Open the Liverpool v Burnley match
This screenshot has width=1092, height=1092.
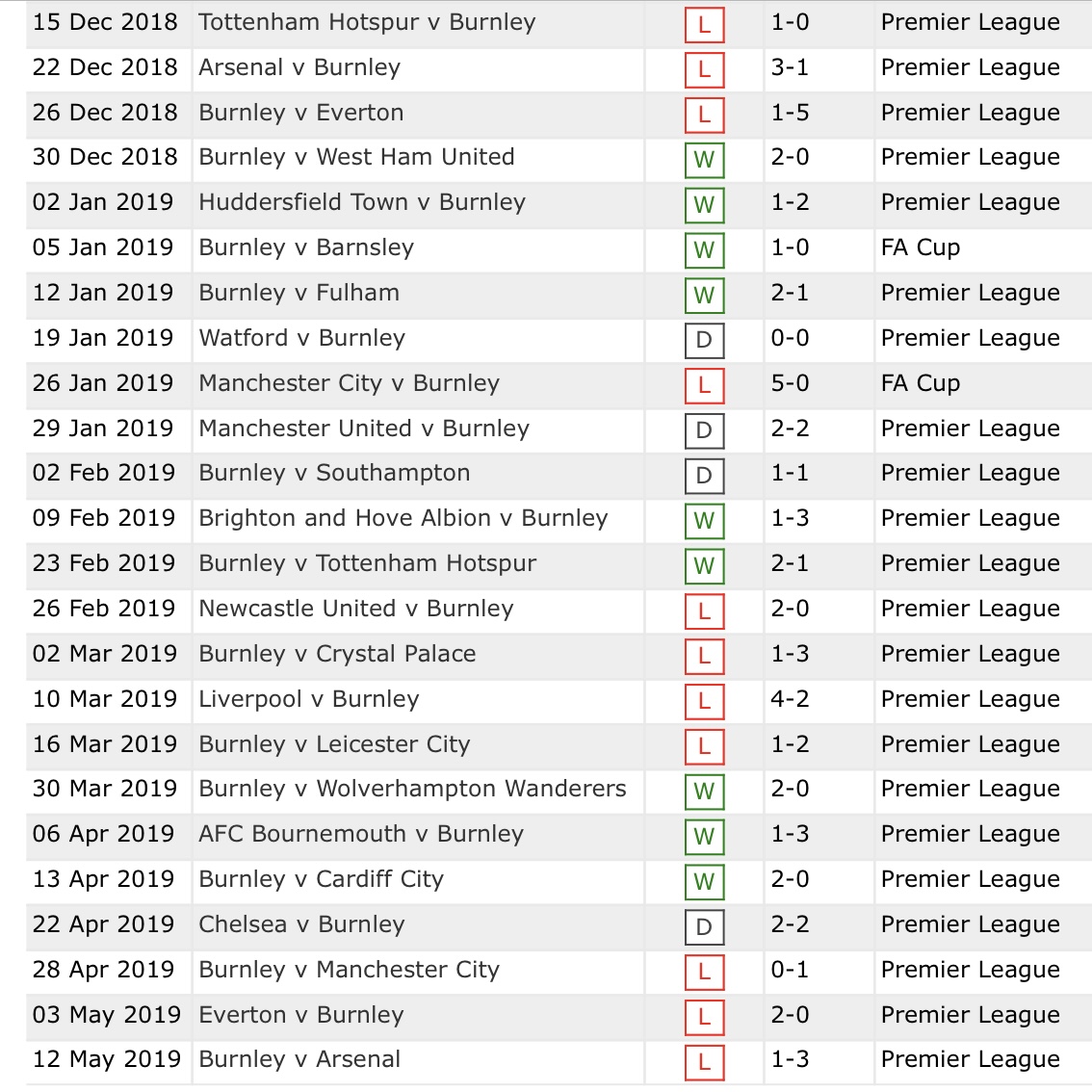pos(308,699)
